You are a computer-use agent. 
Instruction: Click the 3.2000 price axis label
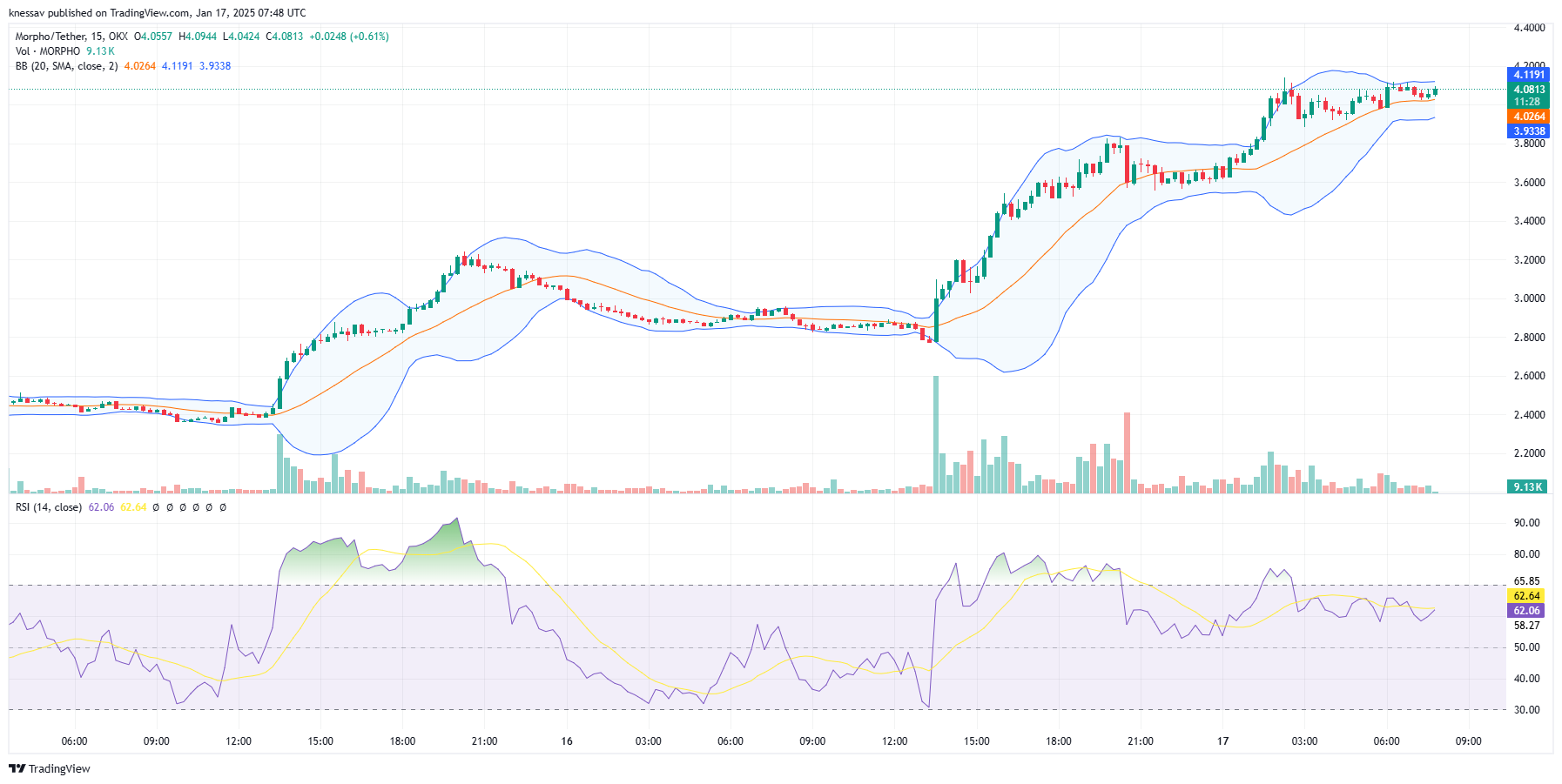pos(1529,260)
